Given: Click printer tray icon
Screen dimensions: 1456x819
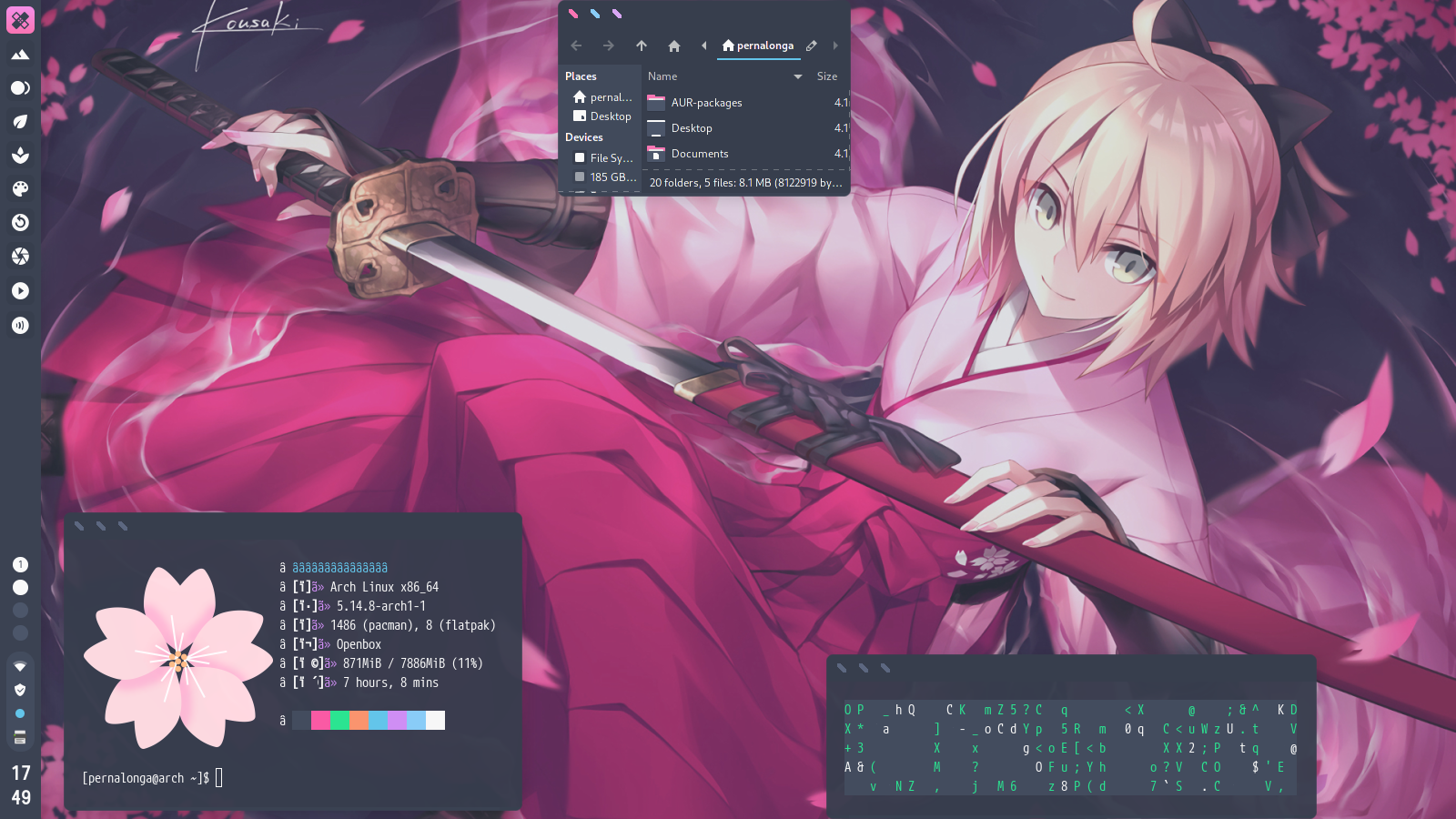Looking at the screenshot, I should tap(20, 737).
